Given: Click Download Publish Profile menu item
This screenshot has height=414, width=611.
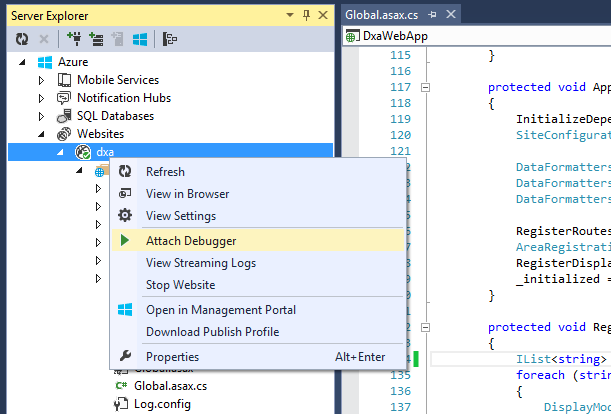Looking at the screenshot, I should coord(212,332).
